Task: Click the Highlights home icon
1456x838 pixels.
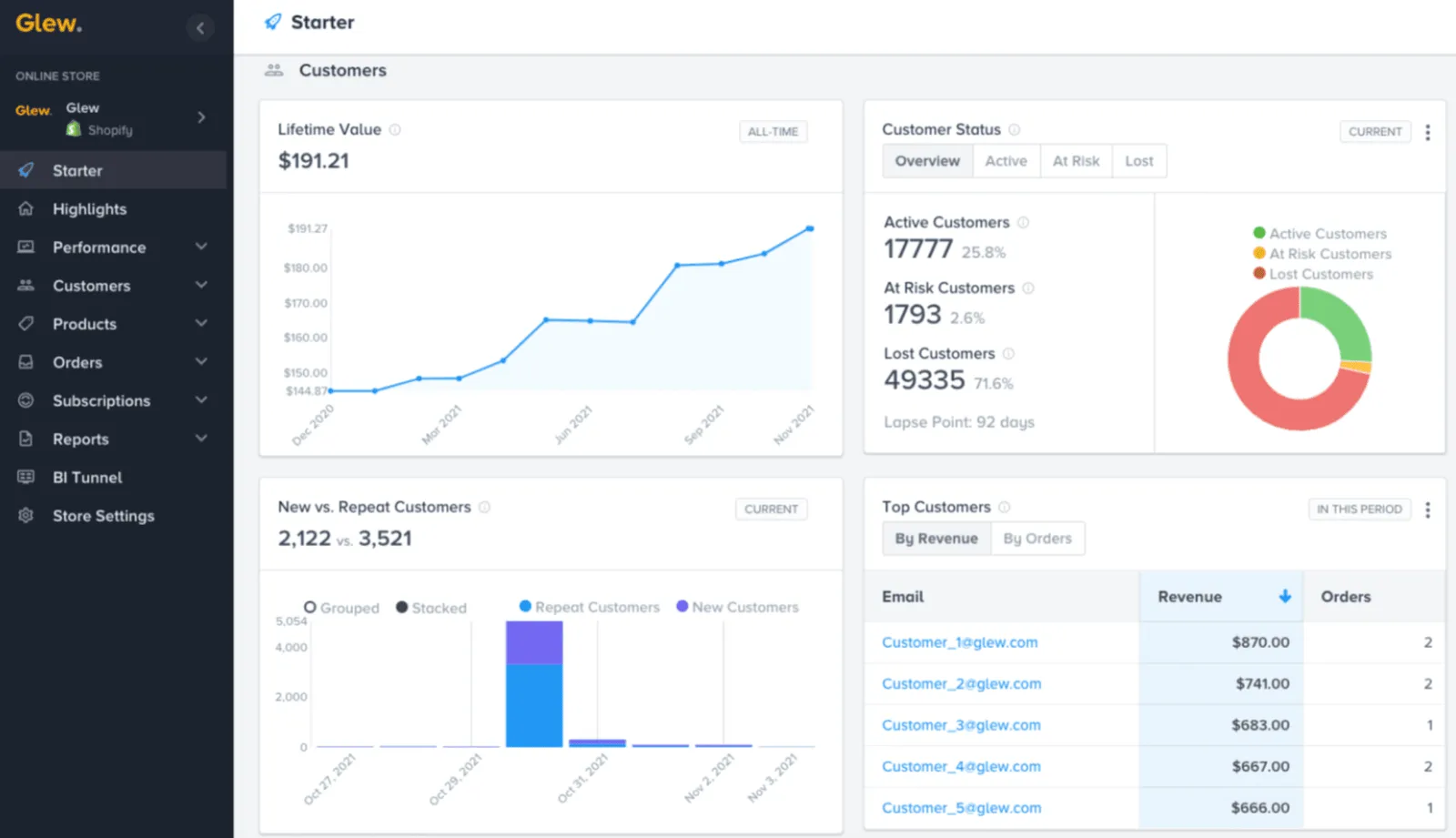Action: 26,208
